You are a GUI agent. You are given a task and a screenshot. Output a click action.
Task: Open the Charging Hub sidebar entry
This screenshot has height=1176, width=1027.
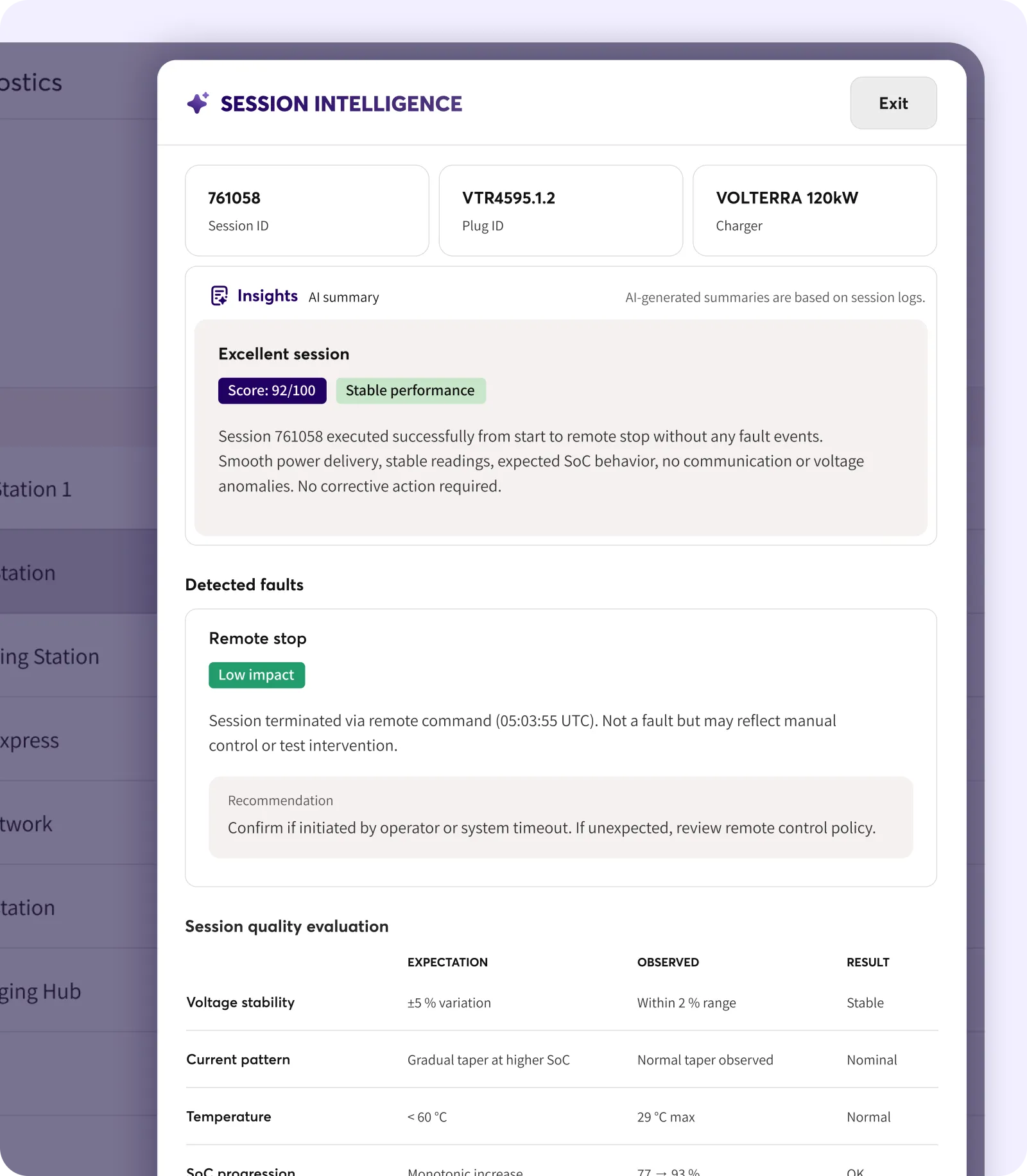click(x=40, y=991)
